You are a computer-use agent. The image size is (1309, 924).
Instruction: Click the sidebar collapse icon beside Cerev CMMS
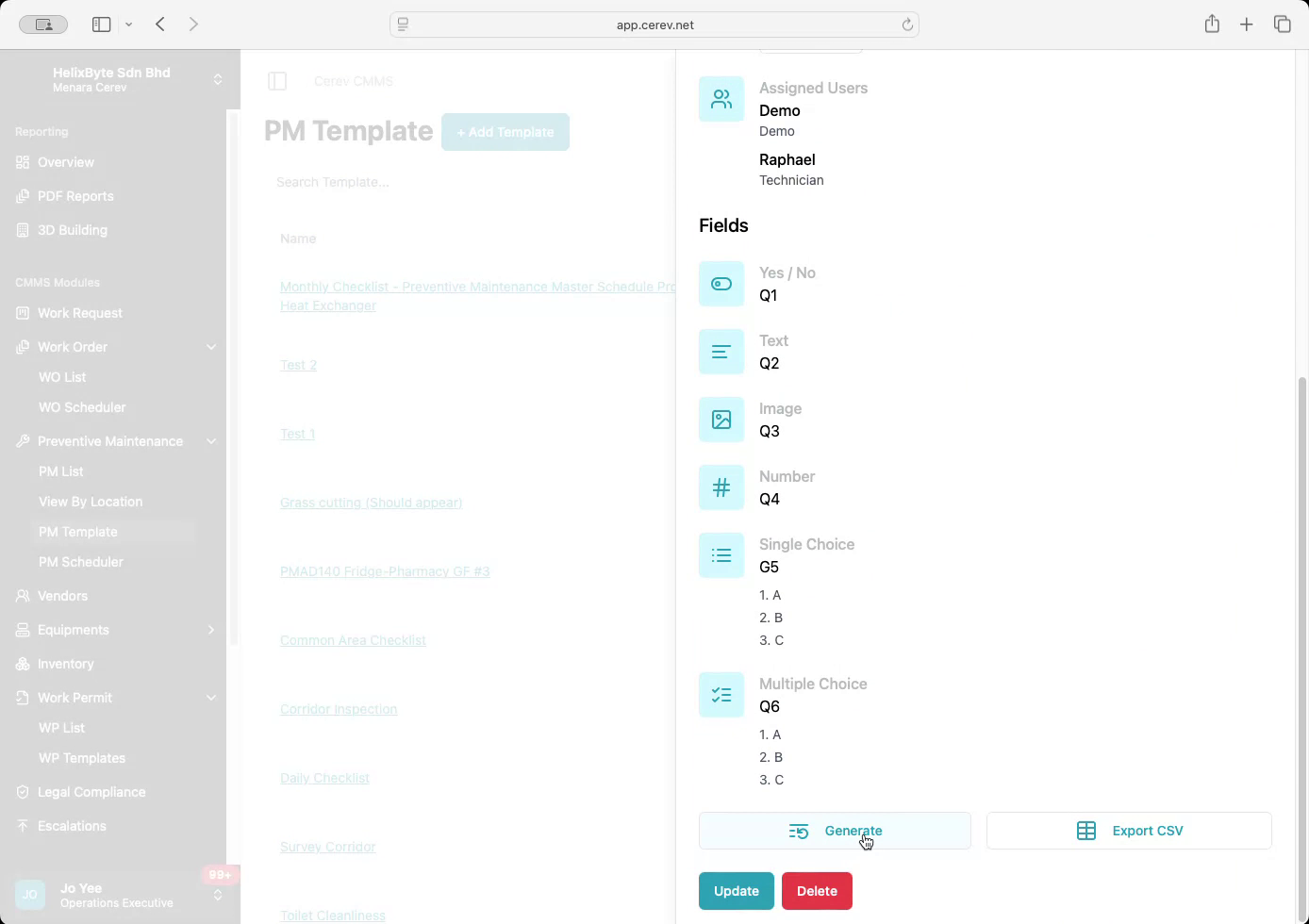[277, 81]
